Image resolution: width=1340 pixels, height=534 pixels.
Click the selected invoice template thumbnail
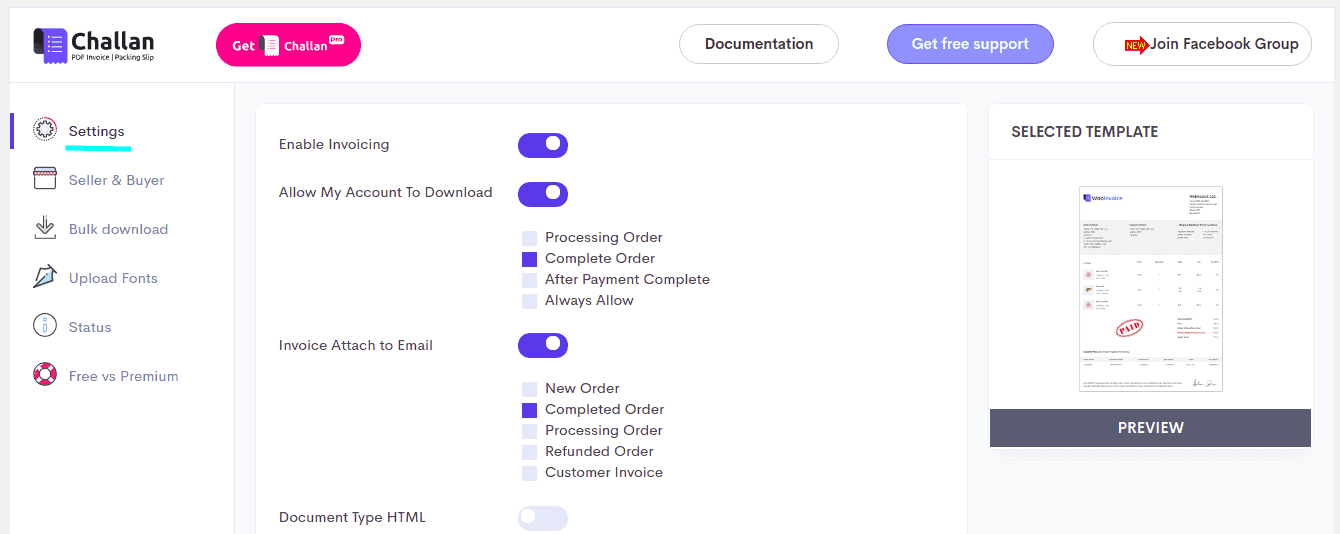point(1151,289)
